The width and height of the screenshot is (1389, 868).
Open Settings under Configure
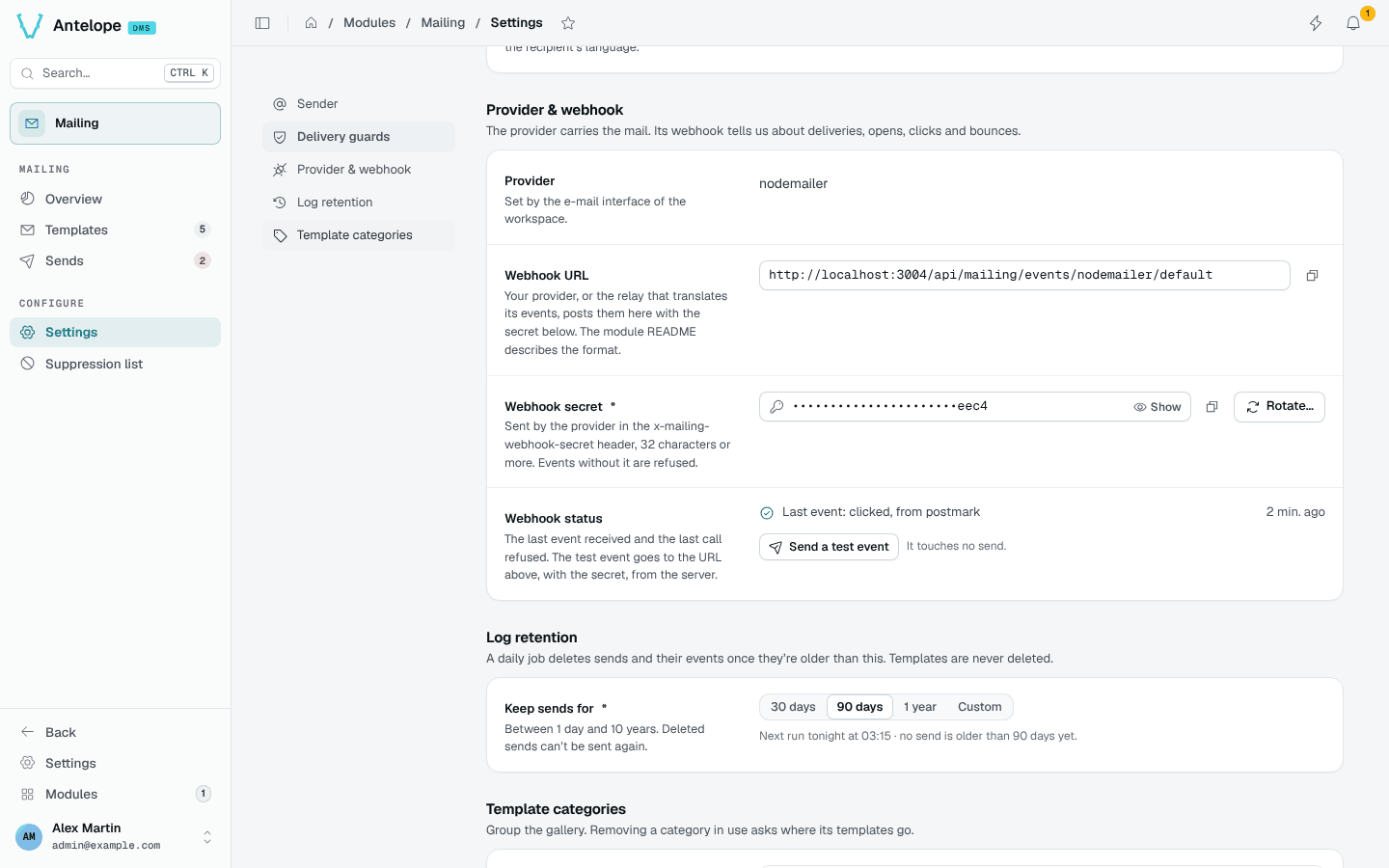[115, 332]
